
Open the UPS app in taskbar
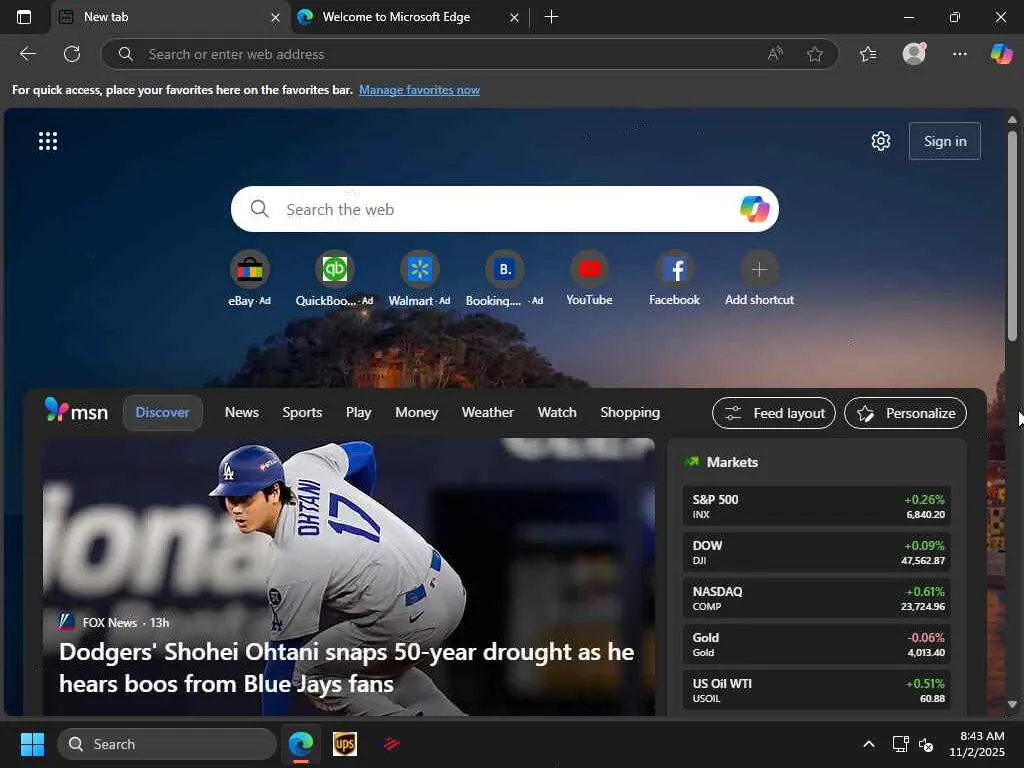345,744
